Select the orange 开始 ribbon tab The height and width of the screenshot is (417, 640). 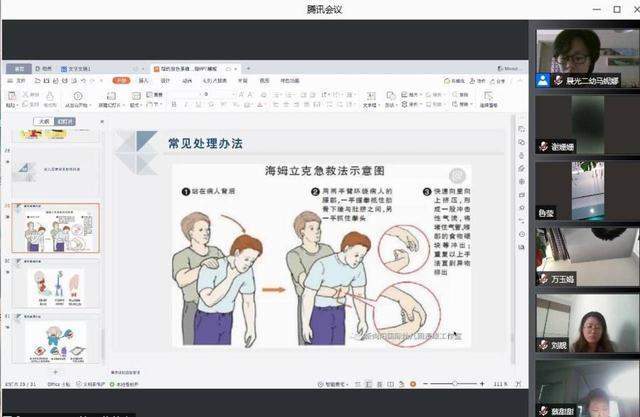[x=121, y=80]
